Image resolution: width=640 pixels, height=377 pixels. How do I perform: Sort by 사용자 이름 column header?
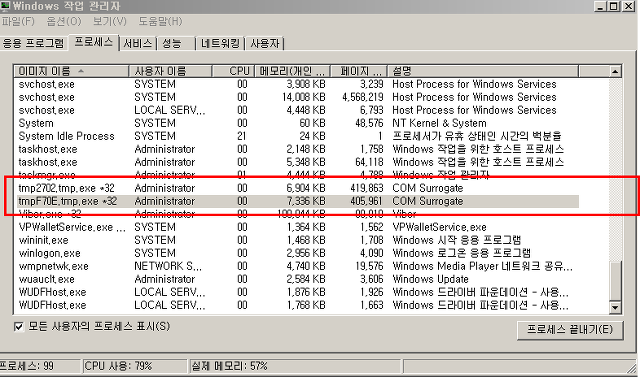pos(171,71)
